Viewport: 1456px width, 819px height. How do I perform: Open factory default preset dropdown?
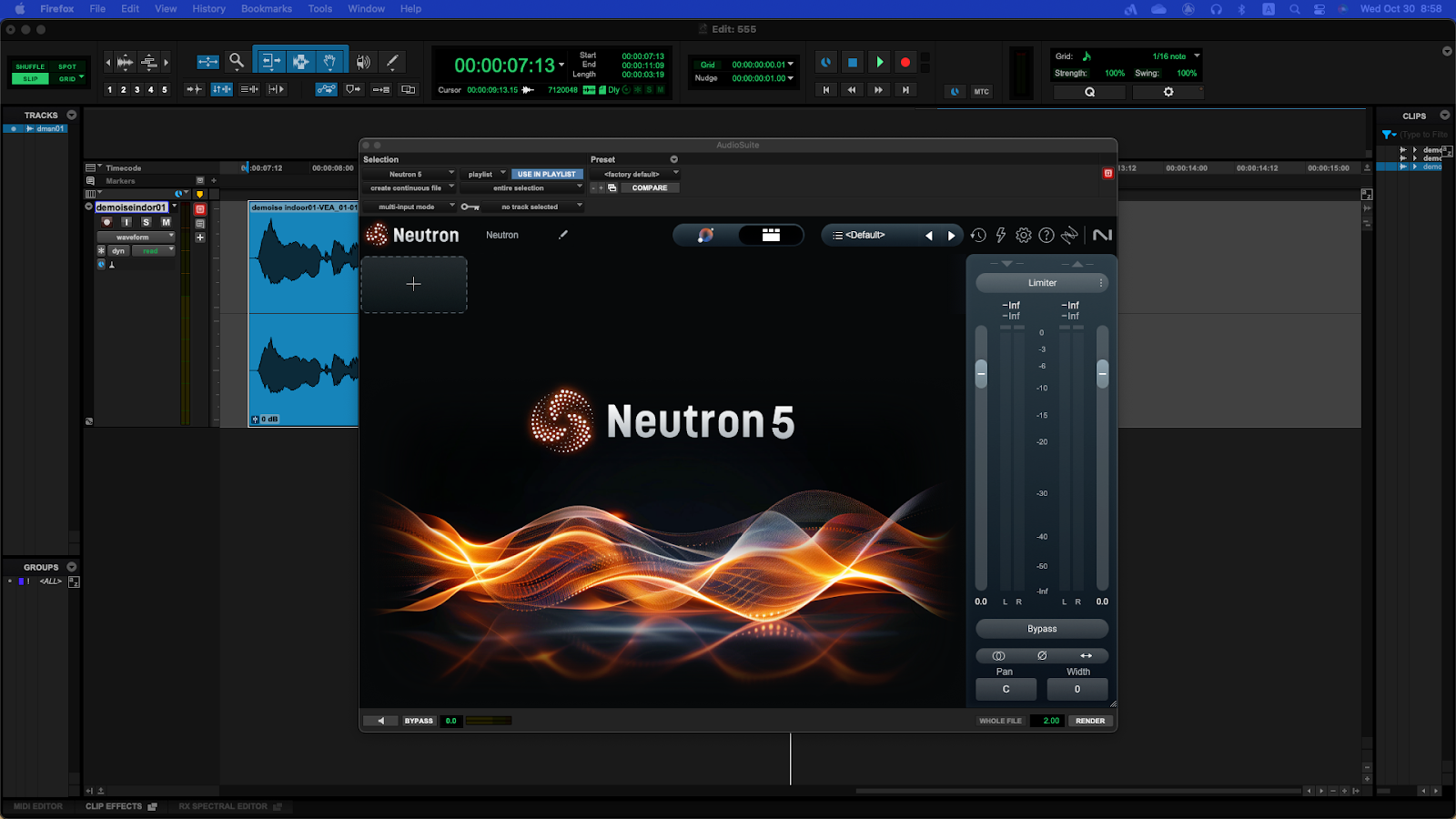tap(635, 174)
